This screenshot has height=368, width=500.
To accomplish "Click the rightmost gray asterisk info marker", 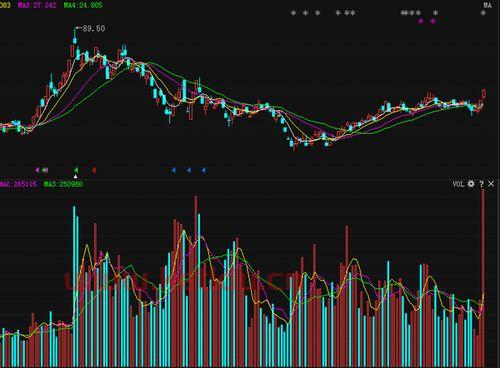I will click(483, 13).
